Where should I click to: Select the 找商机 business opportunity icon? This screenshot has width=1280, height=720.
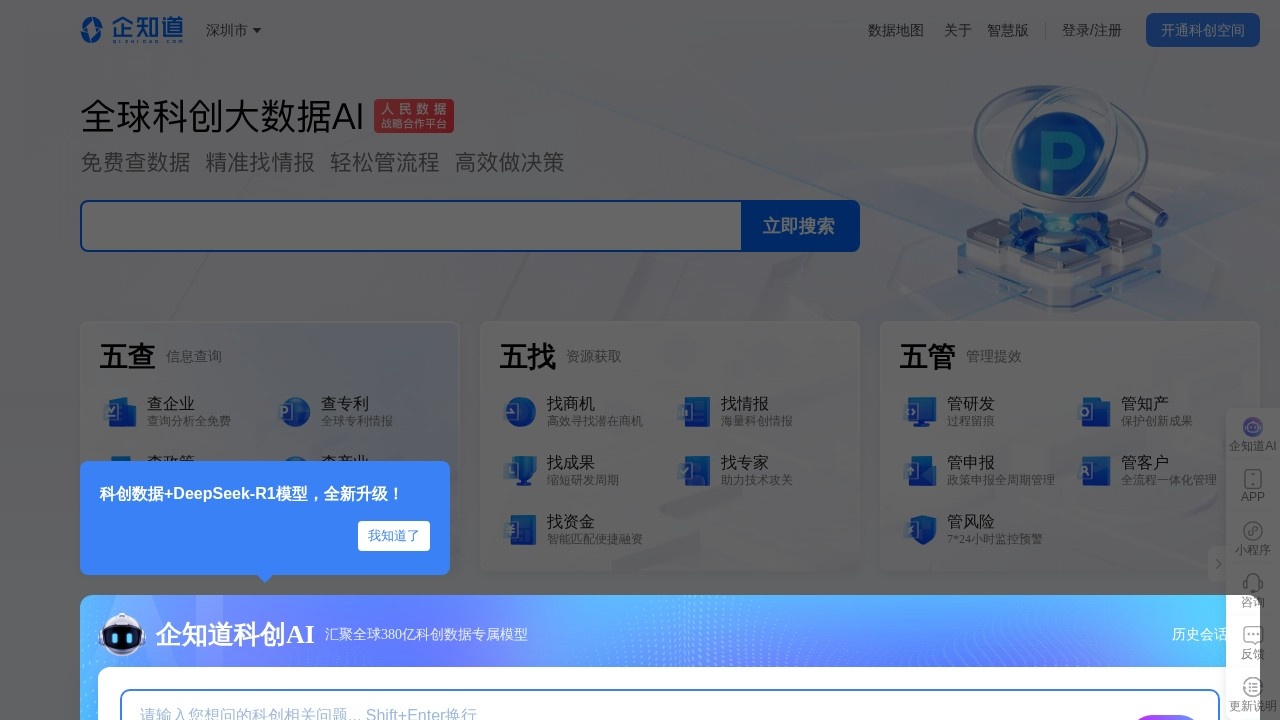point(520,411)
